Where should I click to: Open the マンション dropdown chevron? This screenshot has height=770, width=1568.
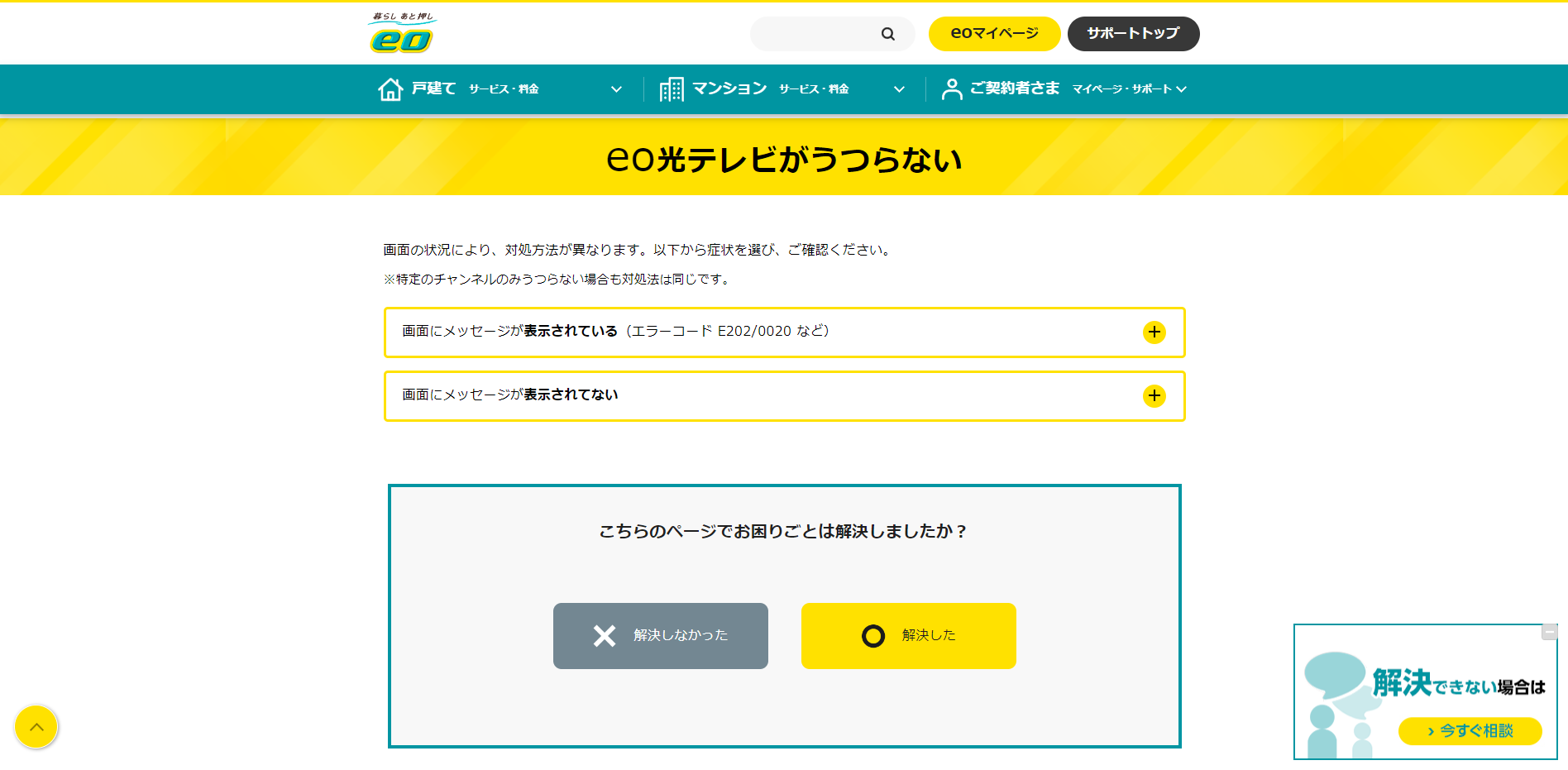click(899, 89)
